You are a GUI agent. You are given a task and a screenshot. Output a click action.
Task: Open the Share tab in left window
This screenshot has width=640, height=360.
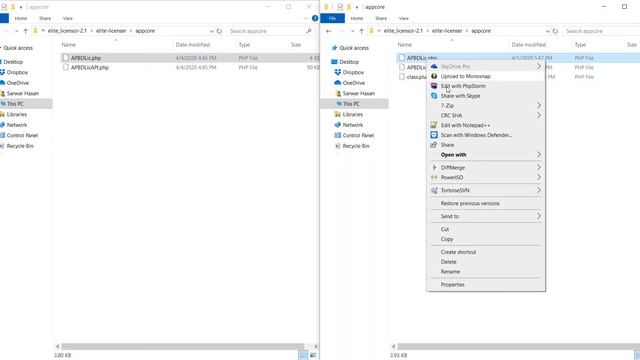coord(45,18)
